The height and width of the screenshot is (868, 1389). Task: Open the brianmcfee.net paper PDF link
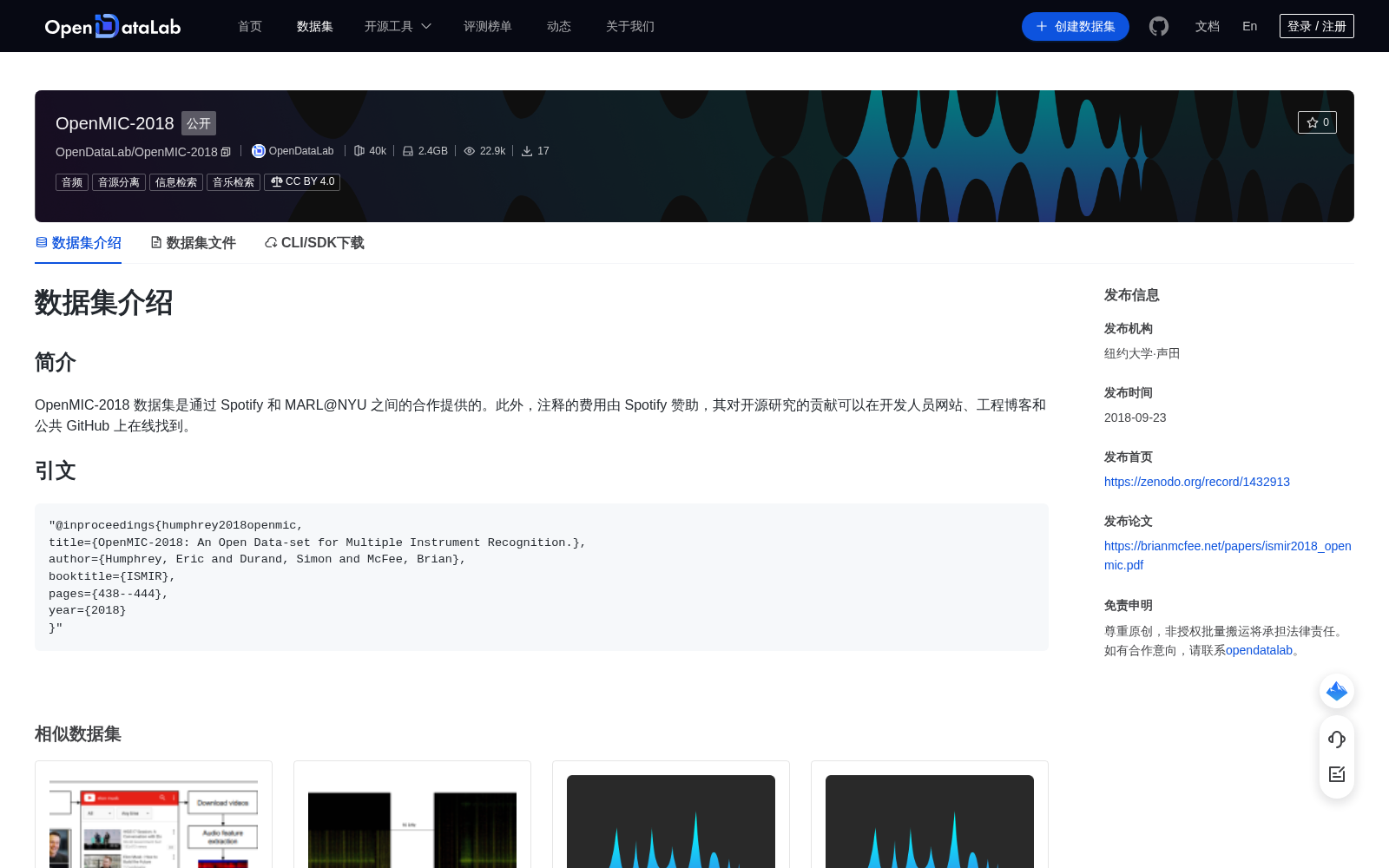pos(1228,556)
